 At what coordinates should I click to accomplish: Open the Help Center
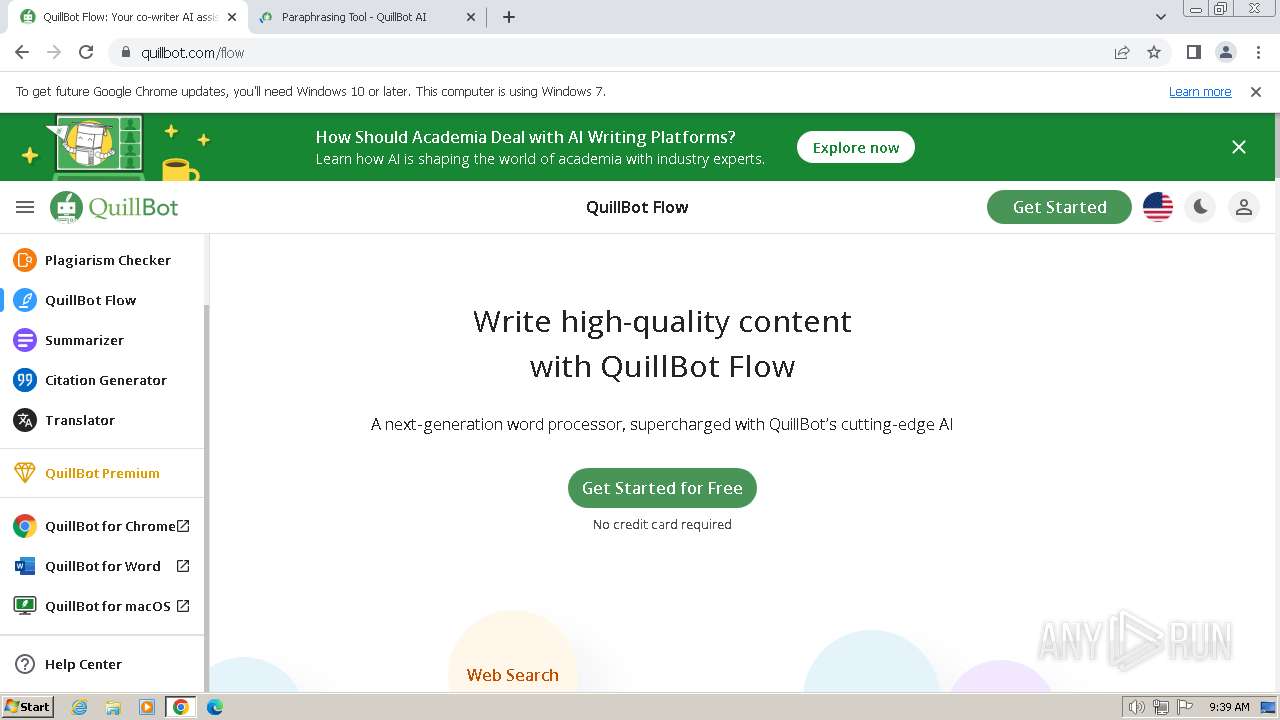tap(102, 664)
